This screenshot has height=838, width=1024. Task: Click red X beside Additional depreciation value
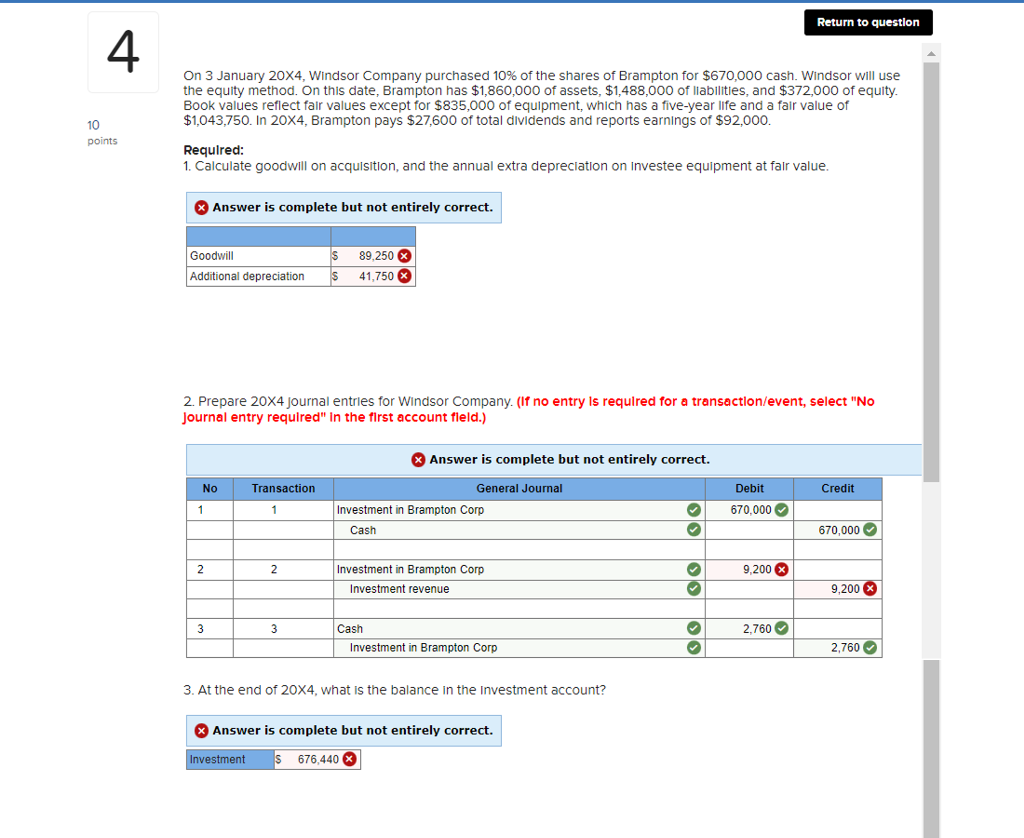coord(403,276)
